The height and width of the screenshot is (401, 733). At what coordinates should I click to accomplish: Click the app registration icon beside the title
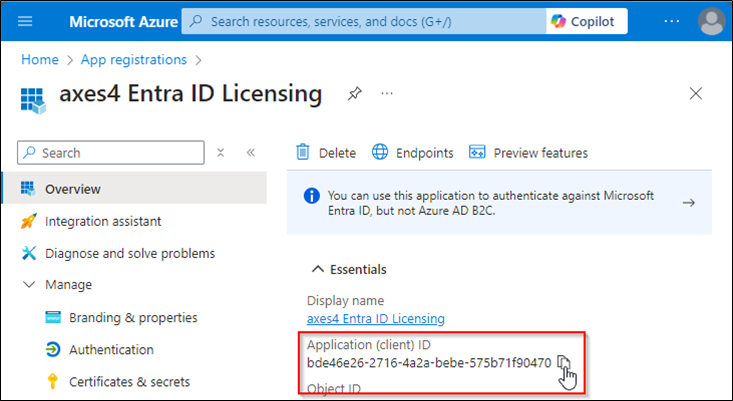pyautogui.click(x=33, y=100)
